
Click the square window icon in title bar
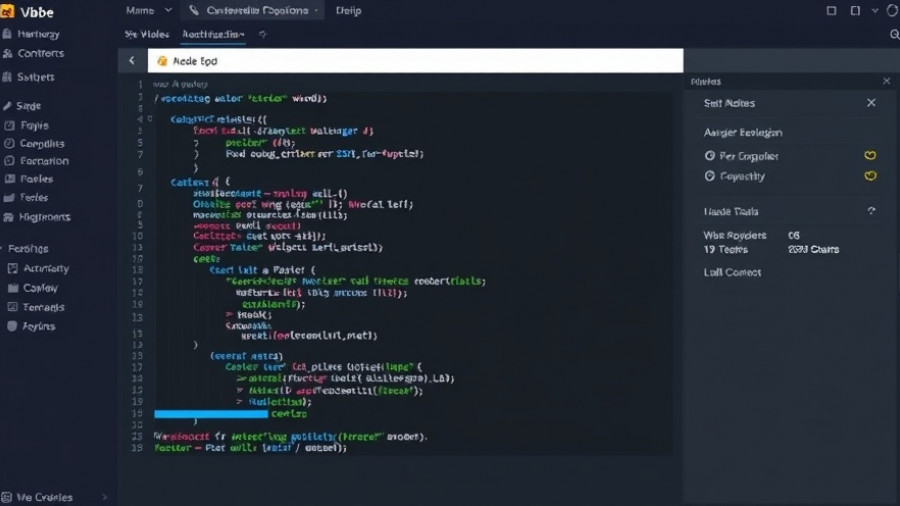click(831, 11)
